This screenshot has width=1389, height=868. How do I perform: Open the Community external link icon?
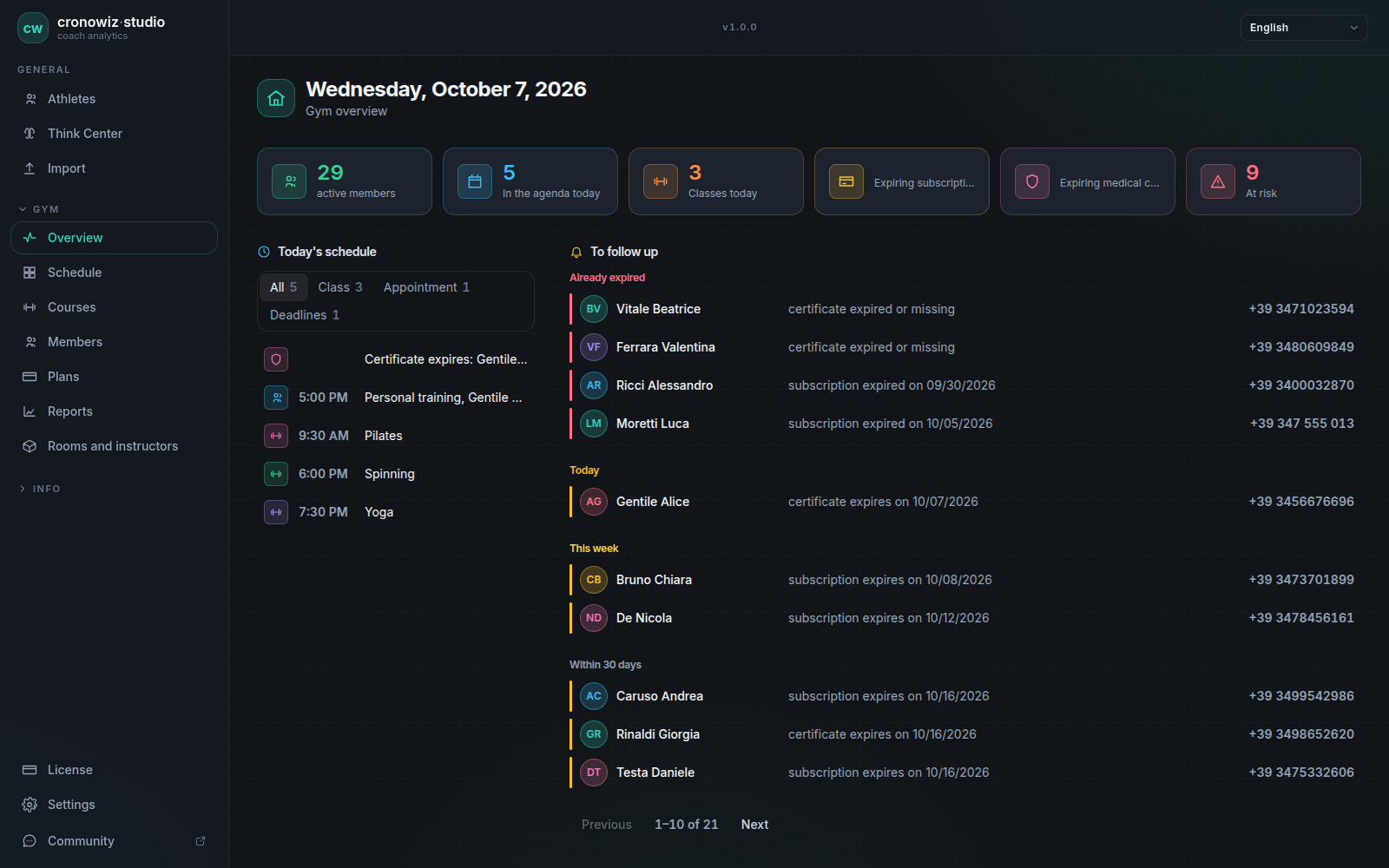(x=201, y=841)
